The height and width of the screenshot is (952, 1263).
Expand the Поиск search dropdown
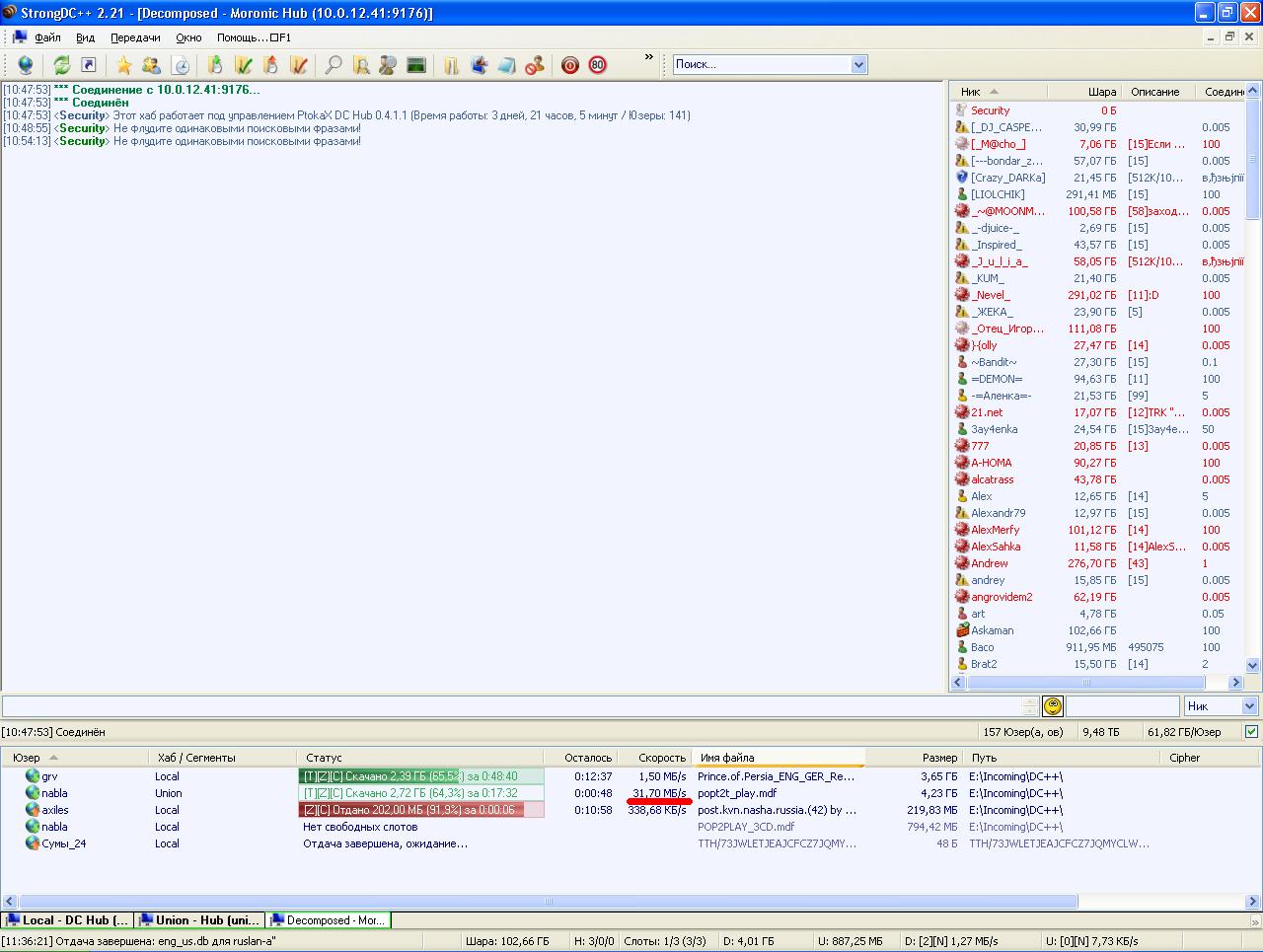858,64
